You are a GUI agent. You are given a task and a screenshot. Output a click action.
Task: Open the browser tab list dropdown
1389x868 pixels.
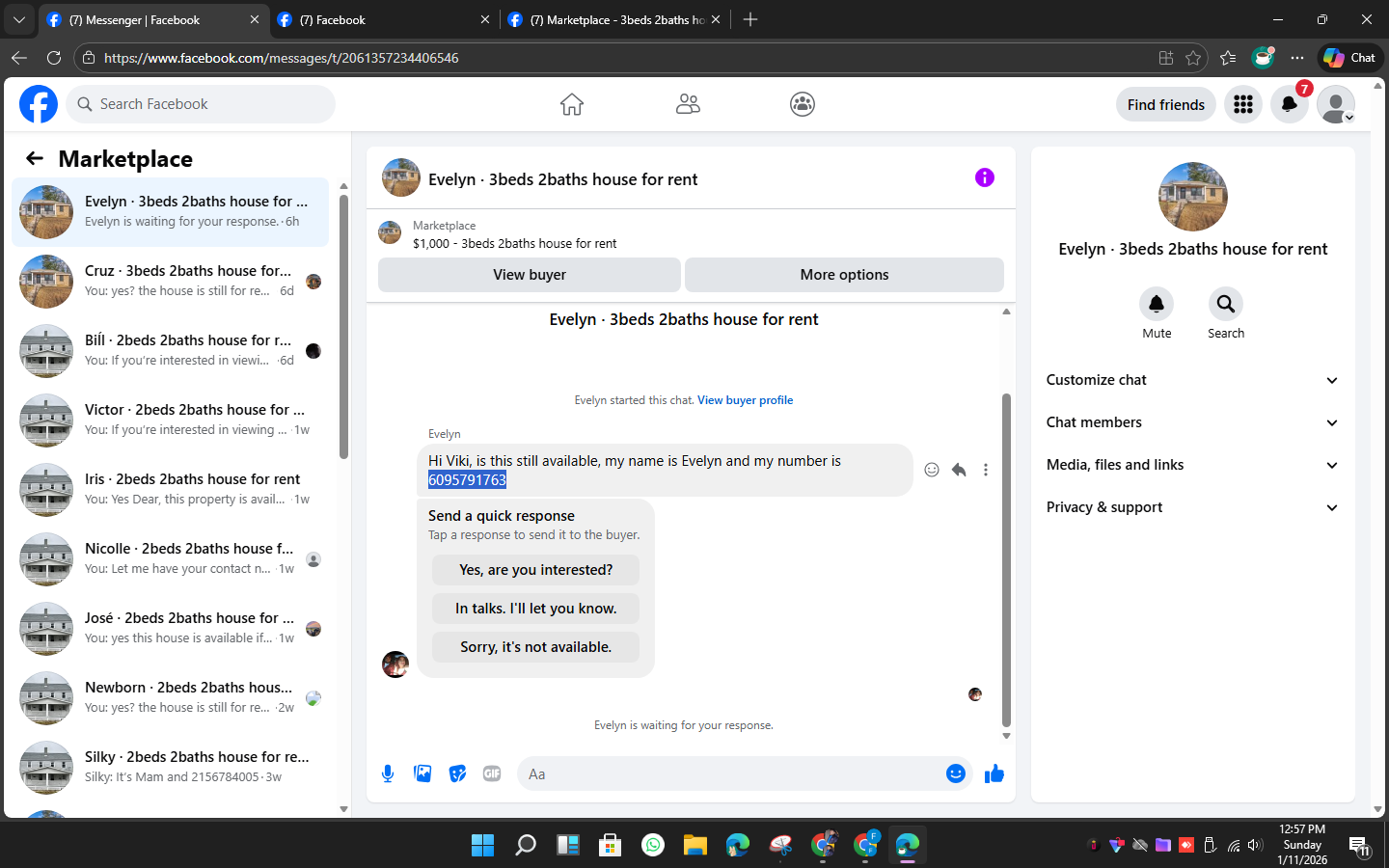tap(19, 19)
